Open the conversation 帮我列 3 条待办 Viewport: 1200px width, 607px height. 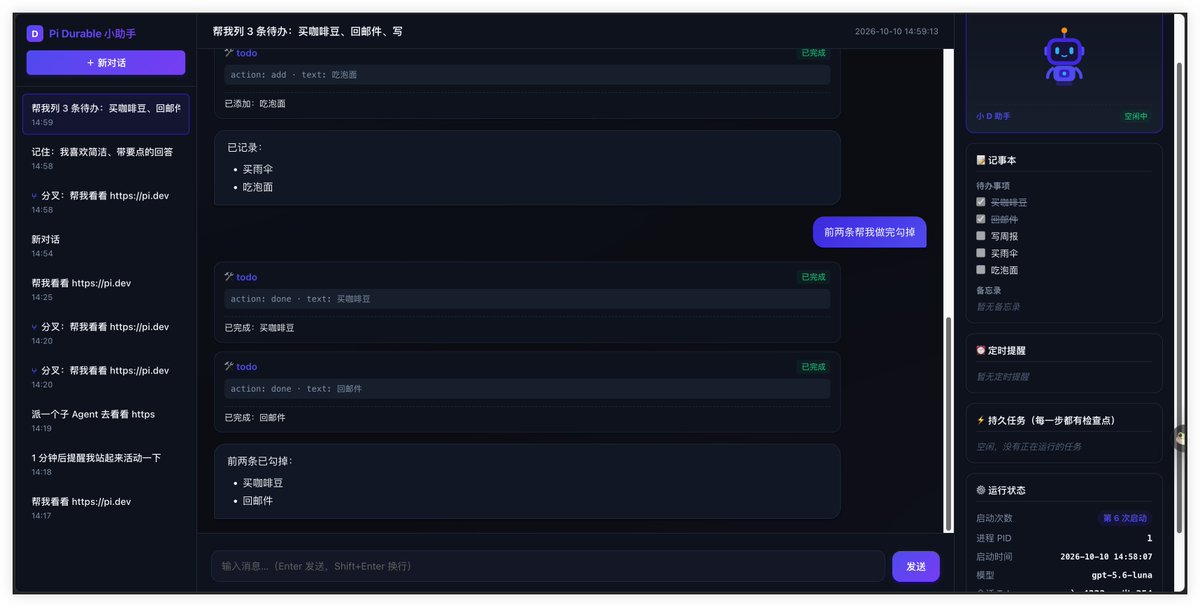pyautogui.click(x=106, y=114)
